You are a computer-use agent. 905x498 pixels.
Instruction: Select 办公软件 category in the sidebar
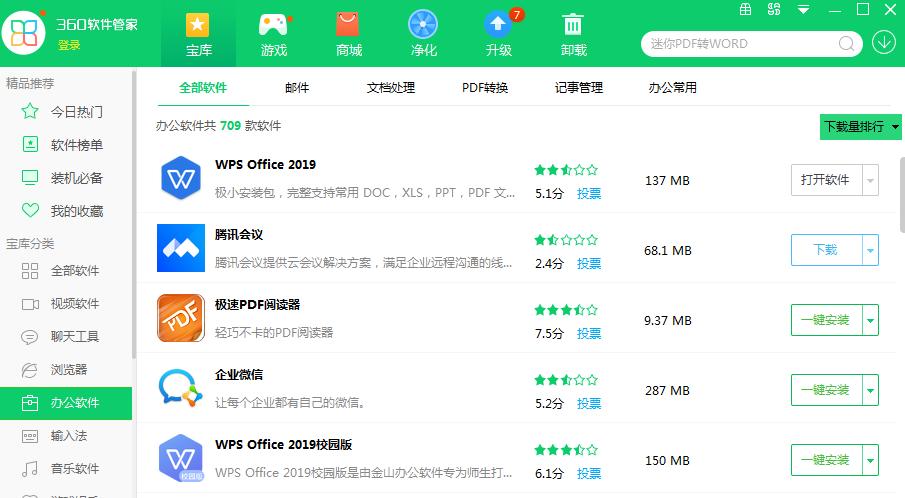tap(66, 402)
